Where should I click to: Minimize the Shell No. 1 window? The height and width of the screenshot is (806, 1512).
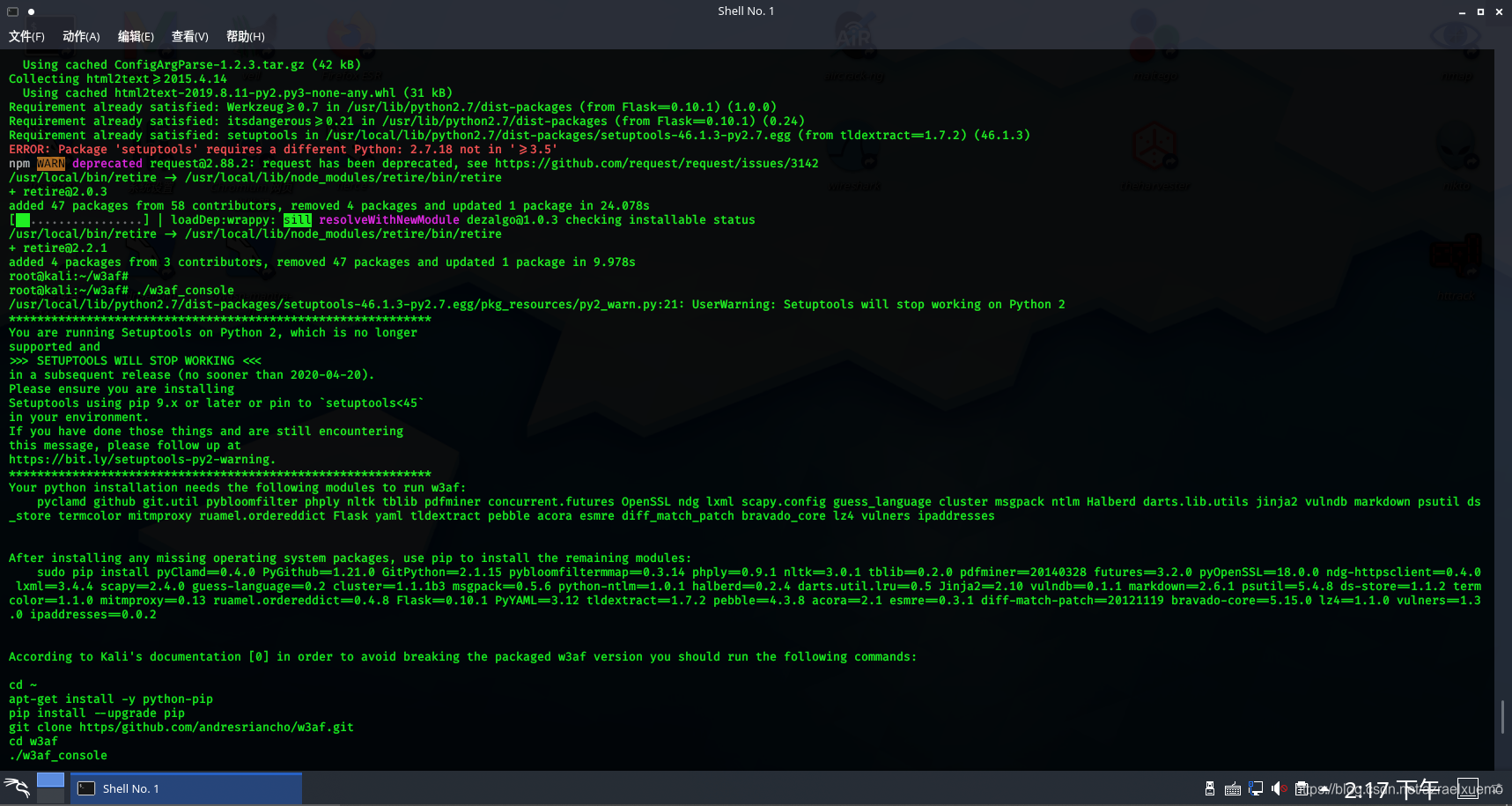coord(1462,12)
